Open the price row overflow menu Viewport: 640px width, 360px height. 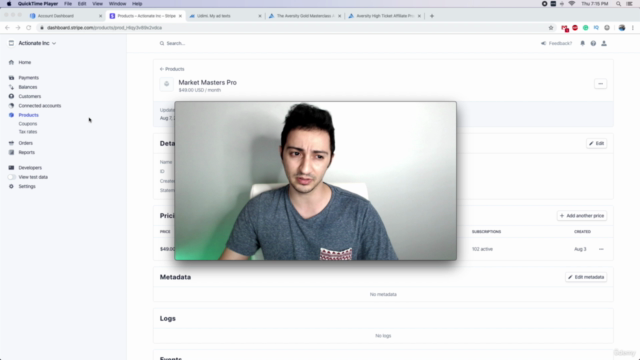(x=601, y=249)
